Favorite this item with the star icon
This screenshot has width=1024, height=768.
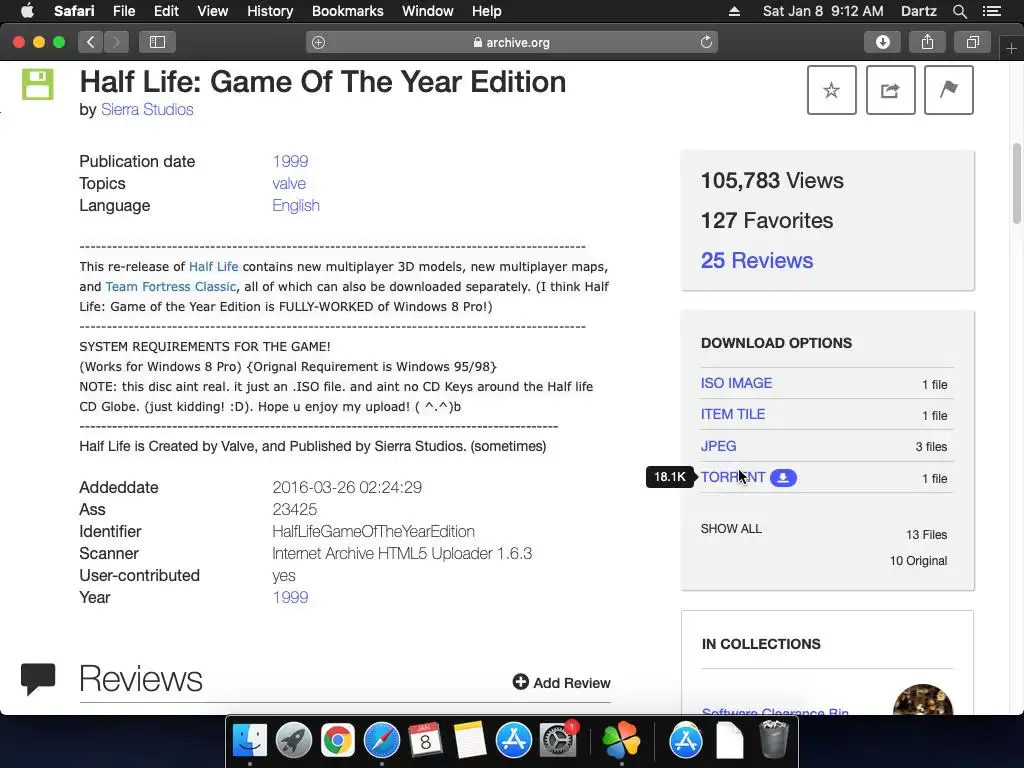[x=831, y=90]
